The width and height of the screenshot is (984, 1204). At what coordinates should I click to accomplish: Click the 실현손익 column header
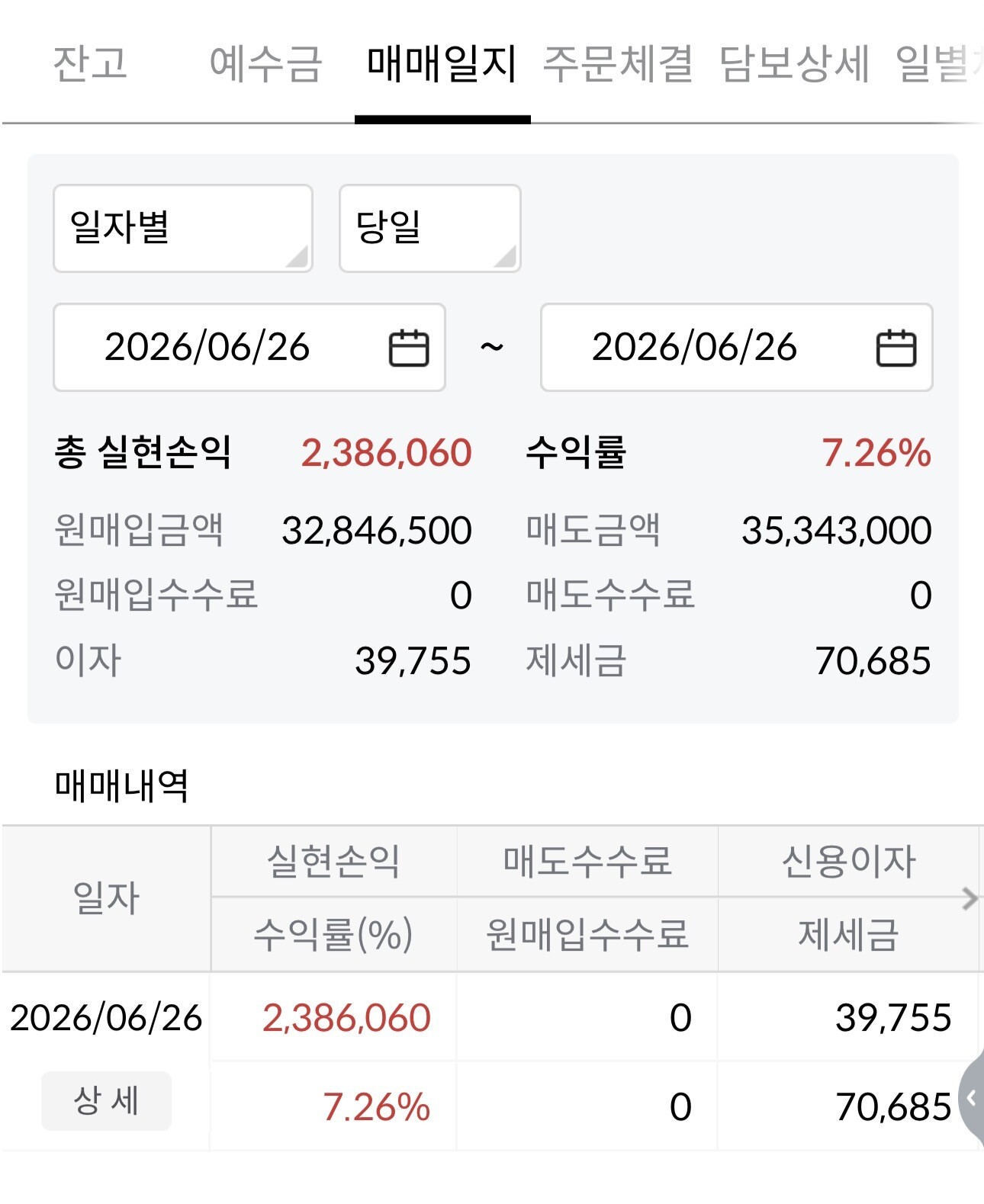333,862
